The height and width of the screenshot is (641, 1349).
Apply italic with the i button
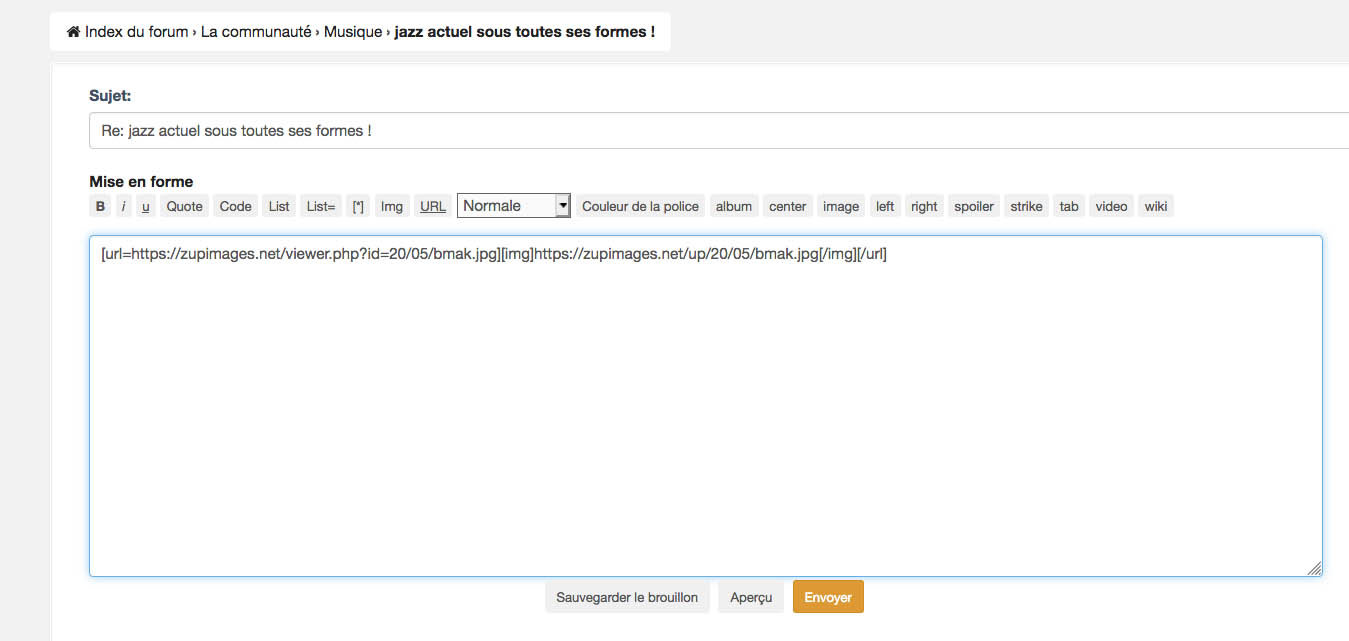[x=123, y=206]
